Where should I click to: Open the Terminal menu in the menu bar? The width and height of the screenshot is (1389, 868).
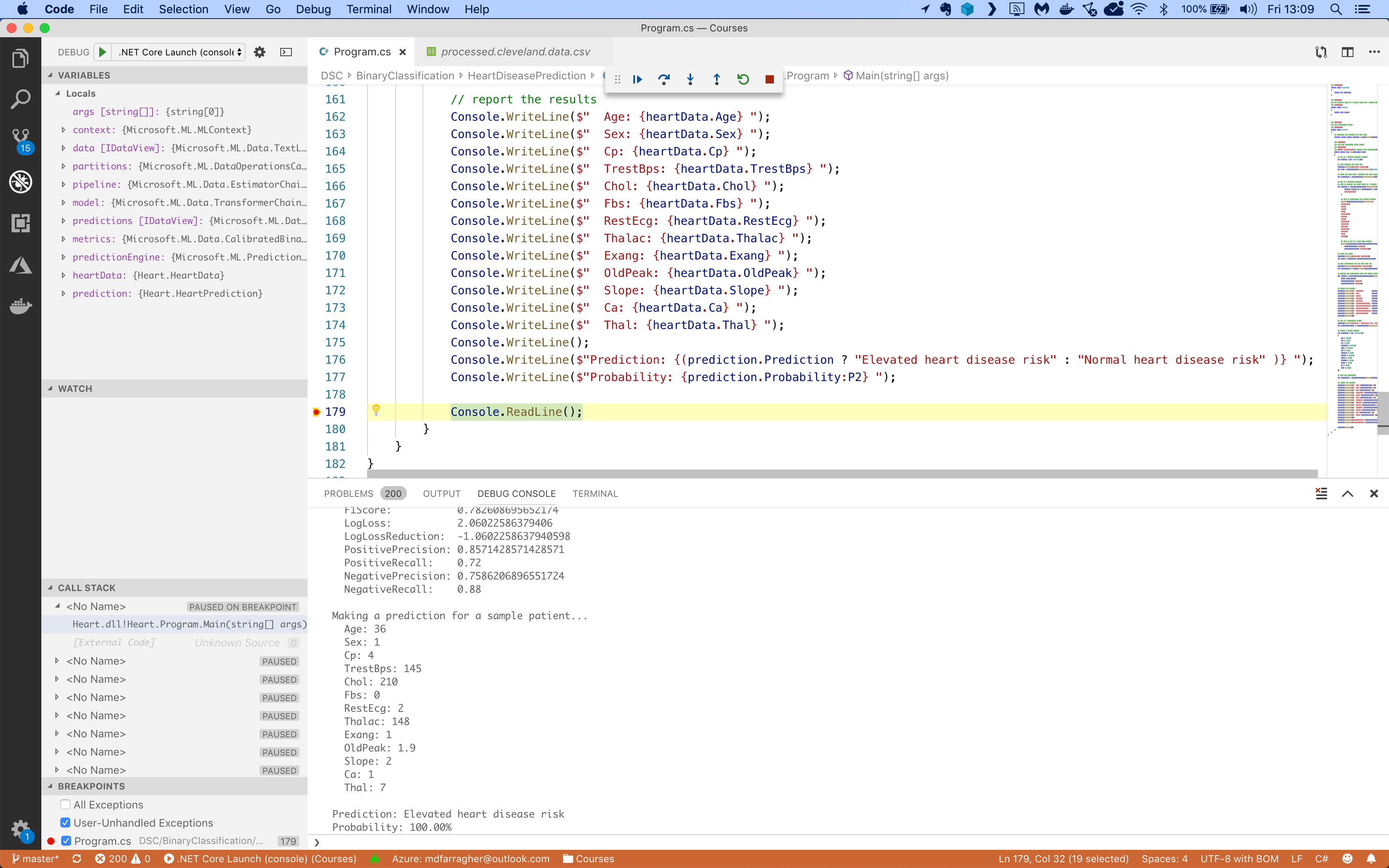point(369,9)
